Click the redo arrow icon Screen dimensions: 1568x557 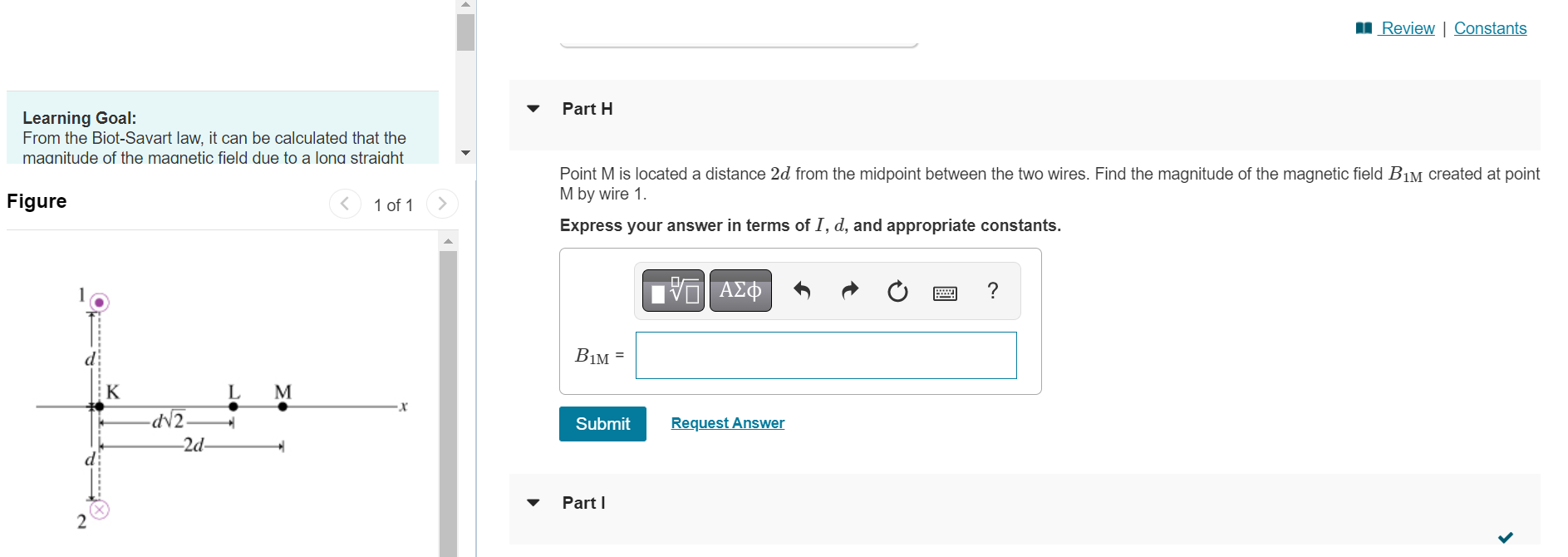coord(849,291)
